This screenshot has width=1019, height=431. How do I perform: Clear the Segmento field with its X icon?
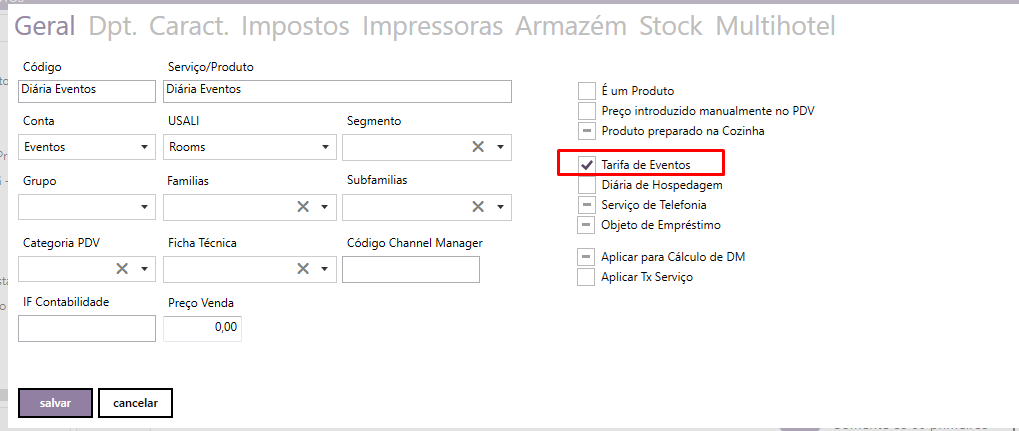(x=478, y=147)
